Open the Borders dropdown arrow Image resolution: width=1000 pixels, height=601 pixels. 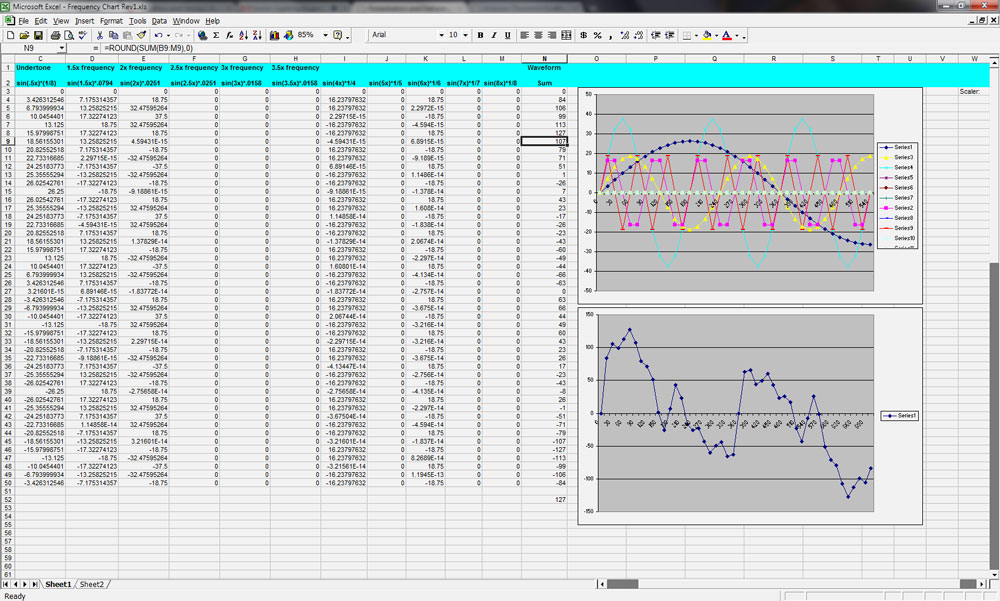(x=696, y=35)
